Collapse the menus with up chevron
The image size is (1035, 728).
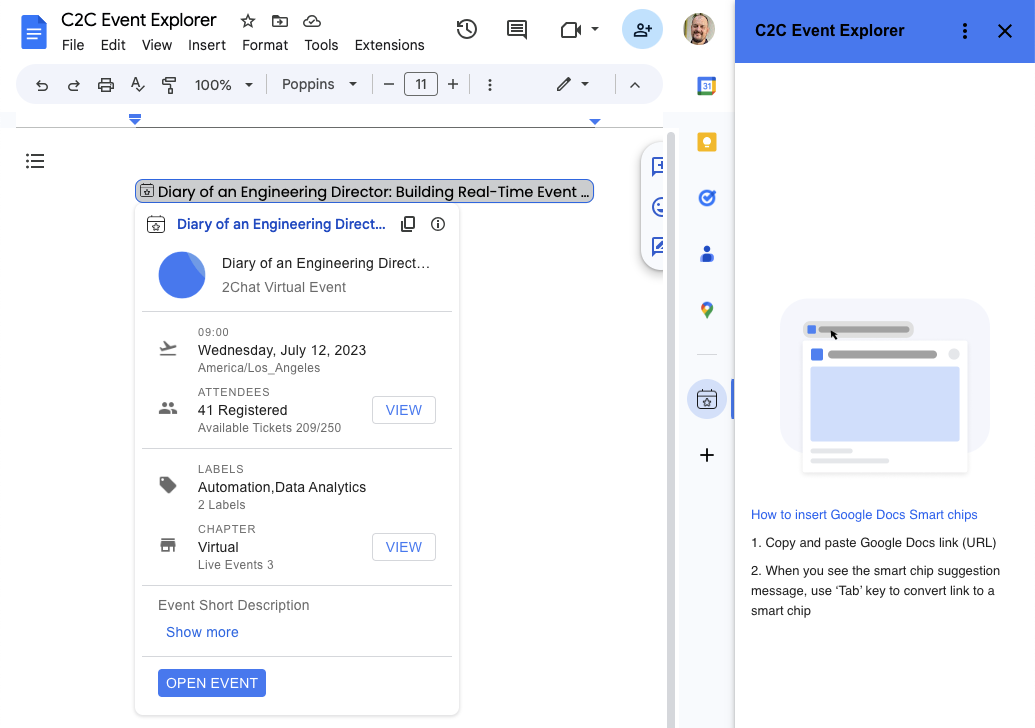click(635, 84)
